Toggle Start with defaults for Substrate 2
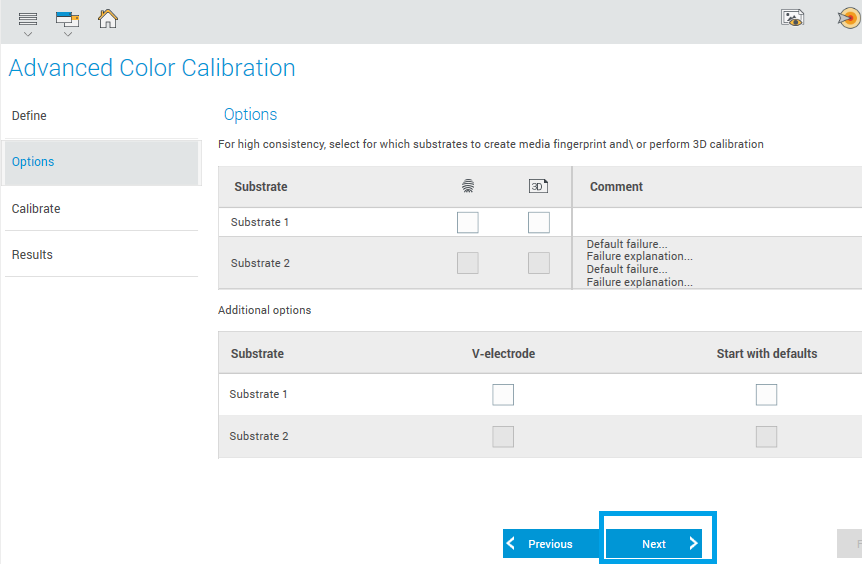 (x=766, y=436)
